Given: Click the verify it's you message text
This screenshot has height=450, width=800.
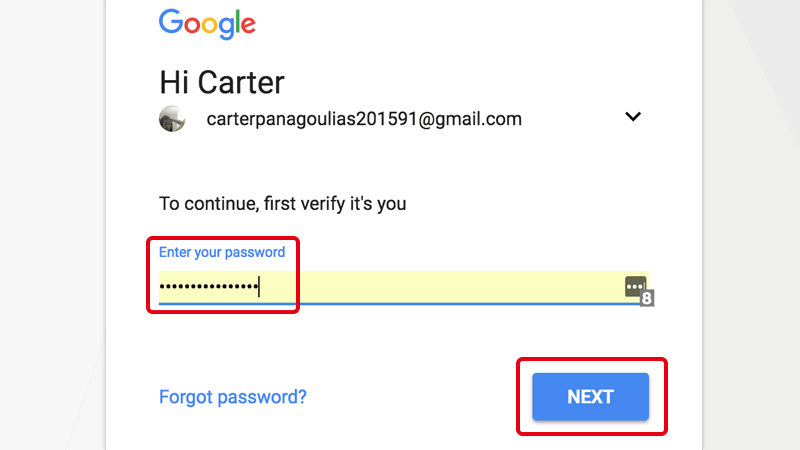Looking at the screenshot, I should (283, 204).
